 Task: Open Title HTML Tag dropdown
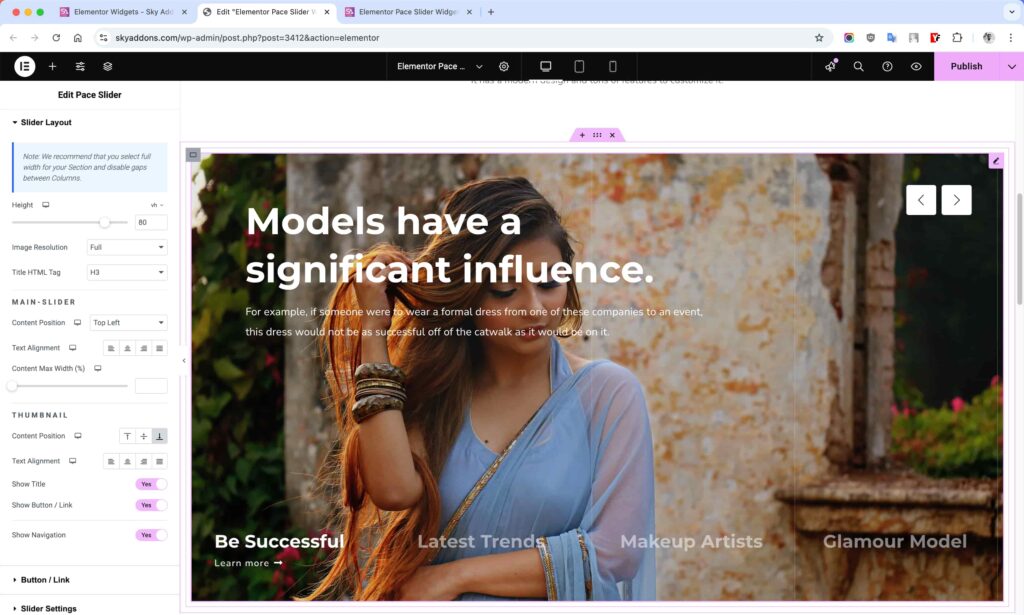pos(127,272)
